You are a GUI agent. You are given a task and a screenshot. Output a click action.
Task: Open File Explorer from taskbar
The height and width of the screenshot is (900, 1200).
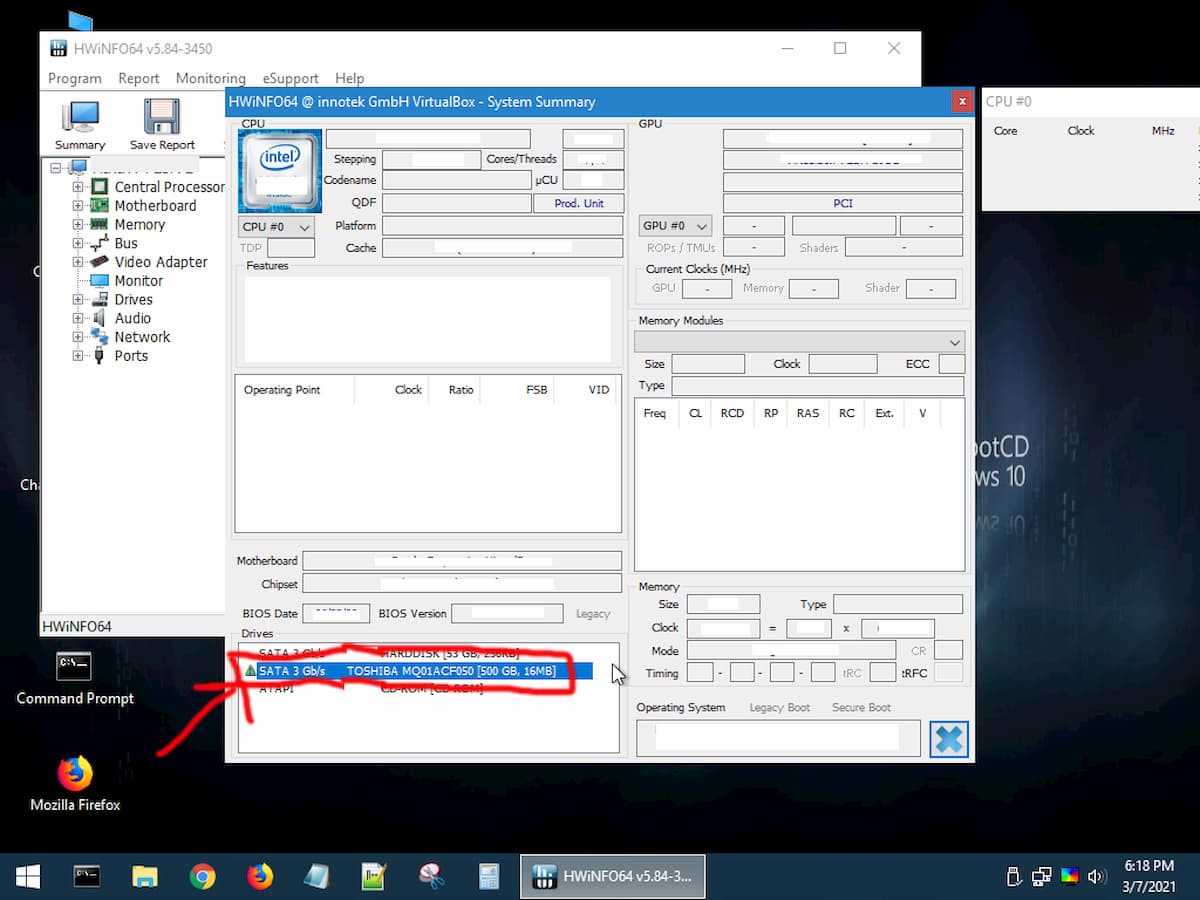(x=145, y=877)
